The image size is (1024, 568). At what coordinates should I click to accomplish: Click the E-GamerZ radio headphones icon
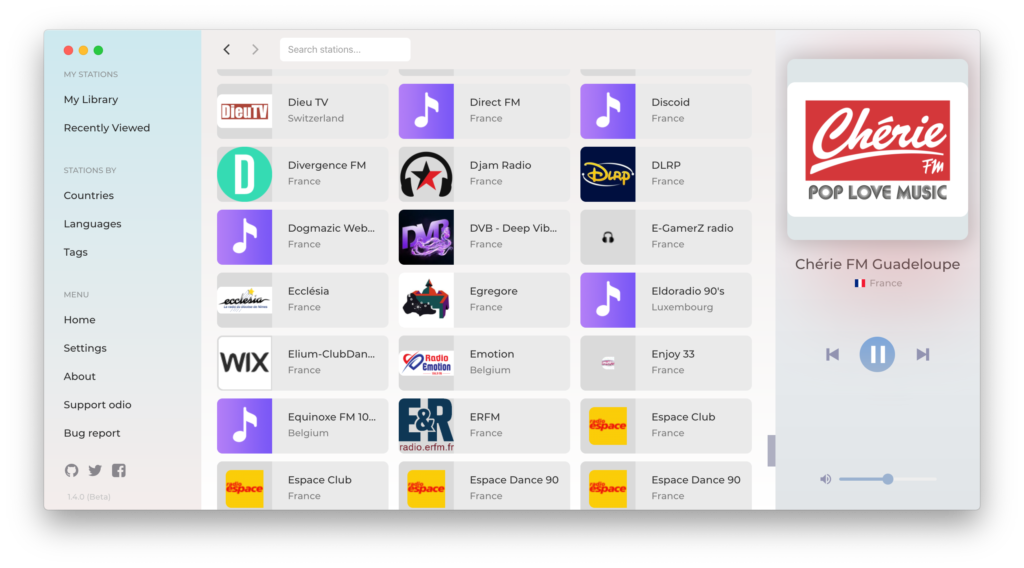pyautogui.click(x=607, y=237)
